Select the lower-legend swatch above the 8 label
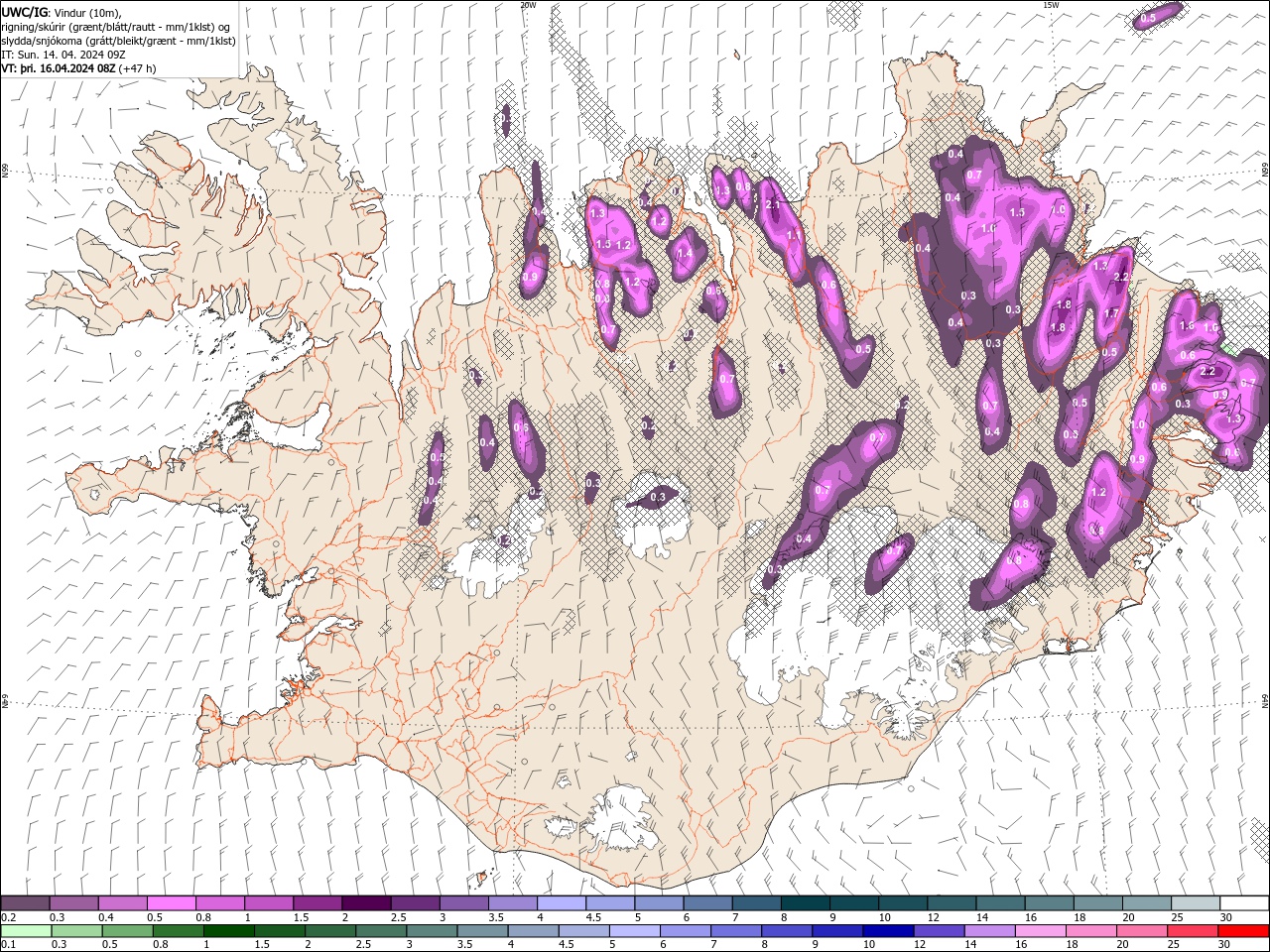The width and height of the screenshot is (1270, 952). pyautogui.click(x=787, y=931)
